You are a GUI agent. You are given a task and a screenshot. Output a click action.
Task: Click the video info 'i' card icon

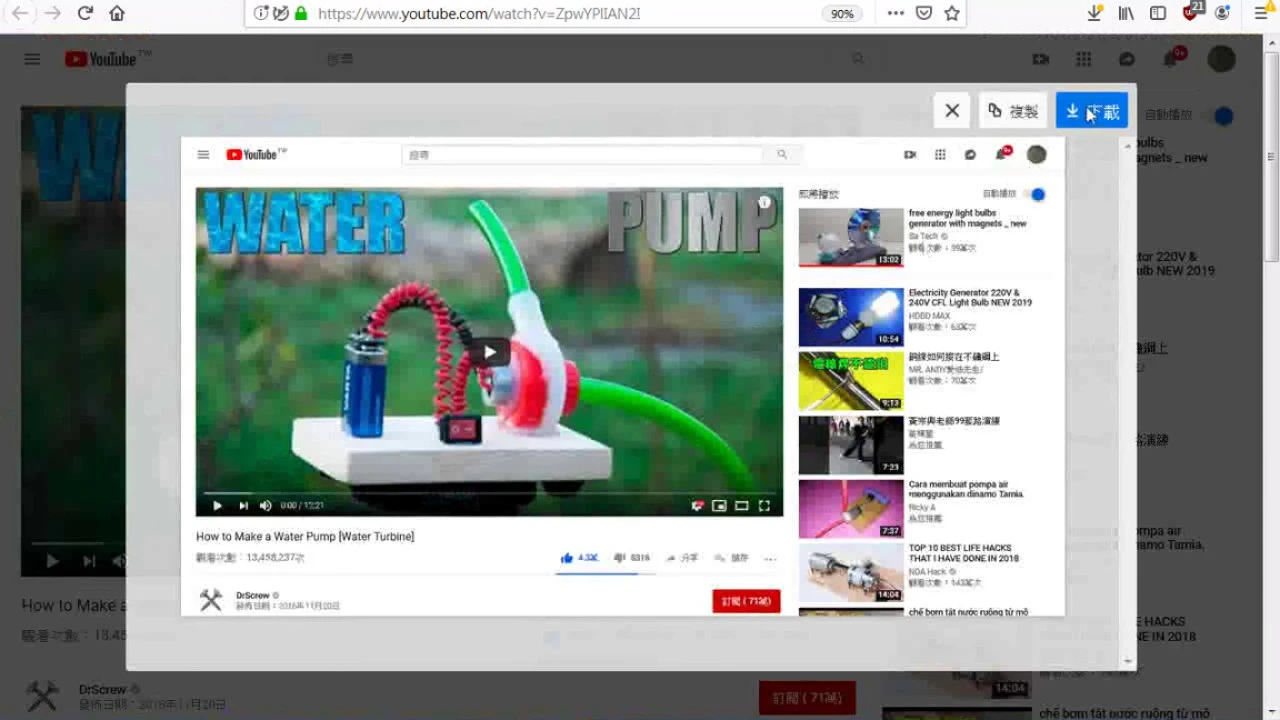pos(765,202)
